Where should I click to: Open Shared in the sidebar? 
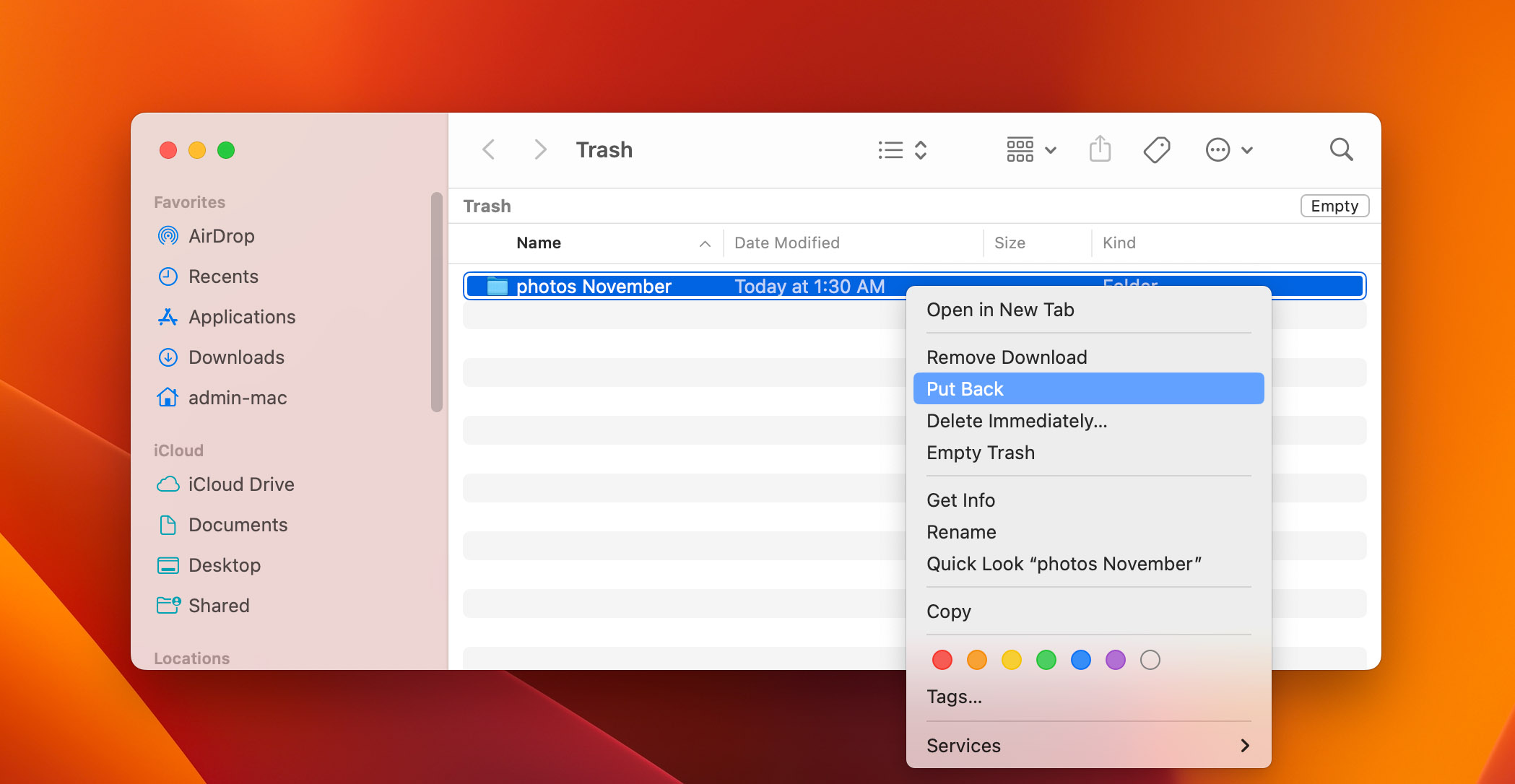click(219, 606)
